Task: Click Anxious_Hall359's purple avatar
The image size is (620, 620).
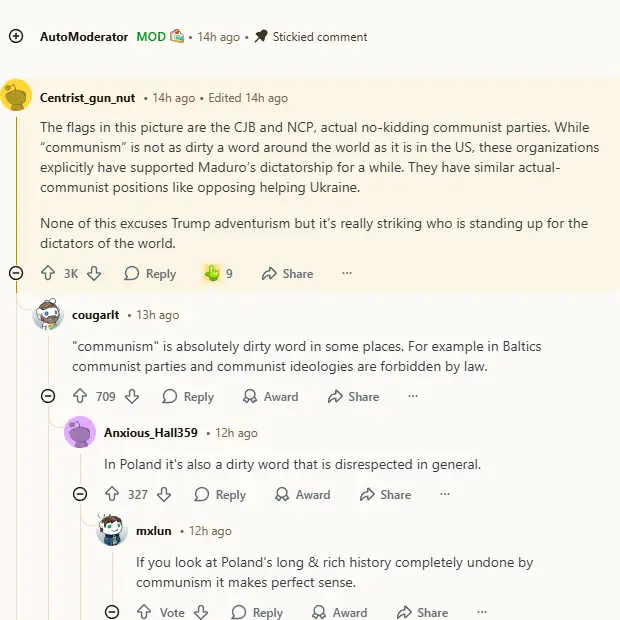Action: coord(80,433)
